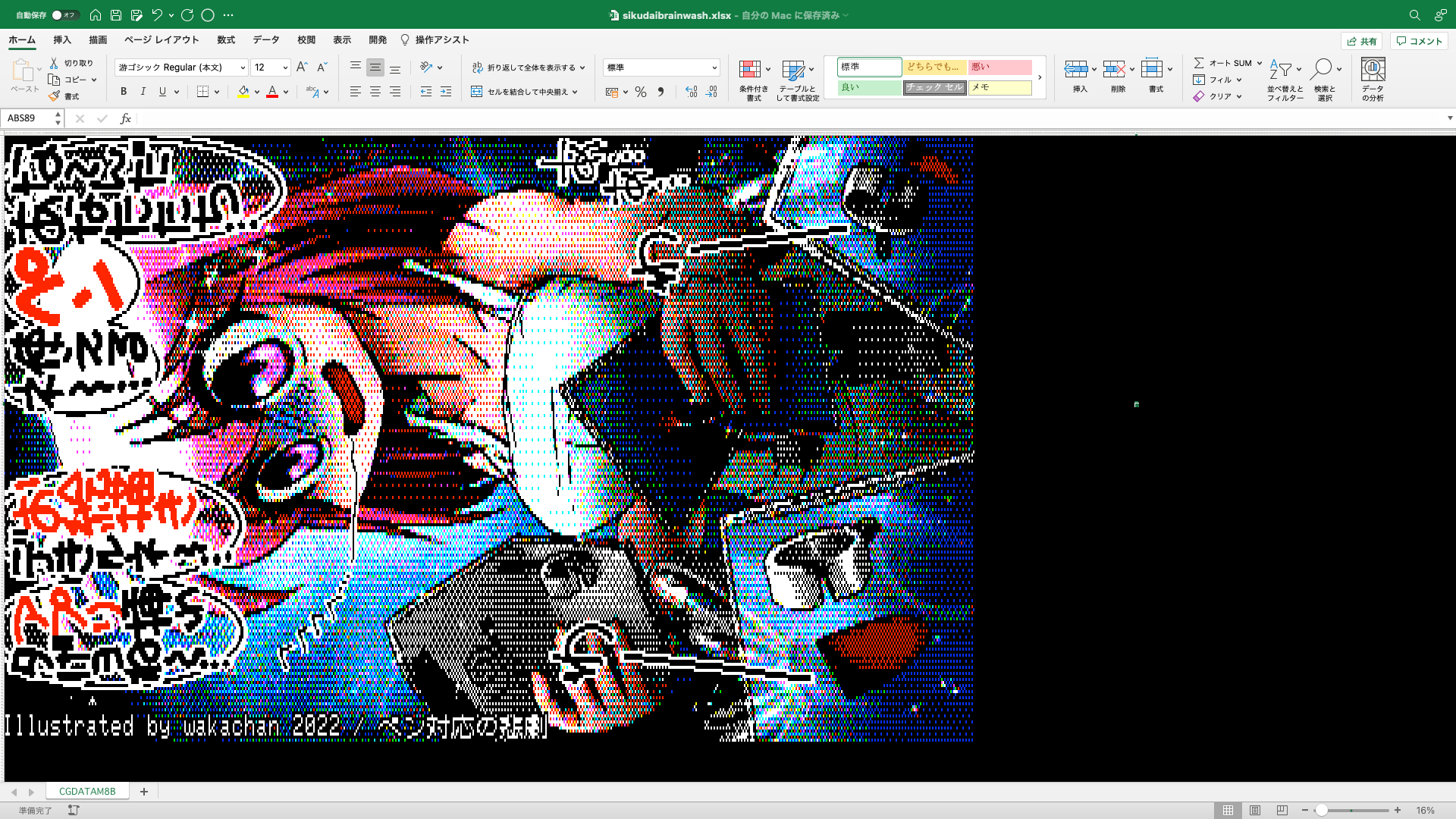This screenshot has width=1456, height=819.
Task: Open the ホーム ribbon tab
Action: [22, 40]
